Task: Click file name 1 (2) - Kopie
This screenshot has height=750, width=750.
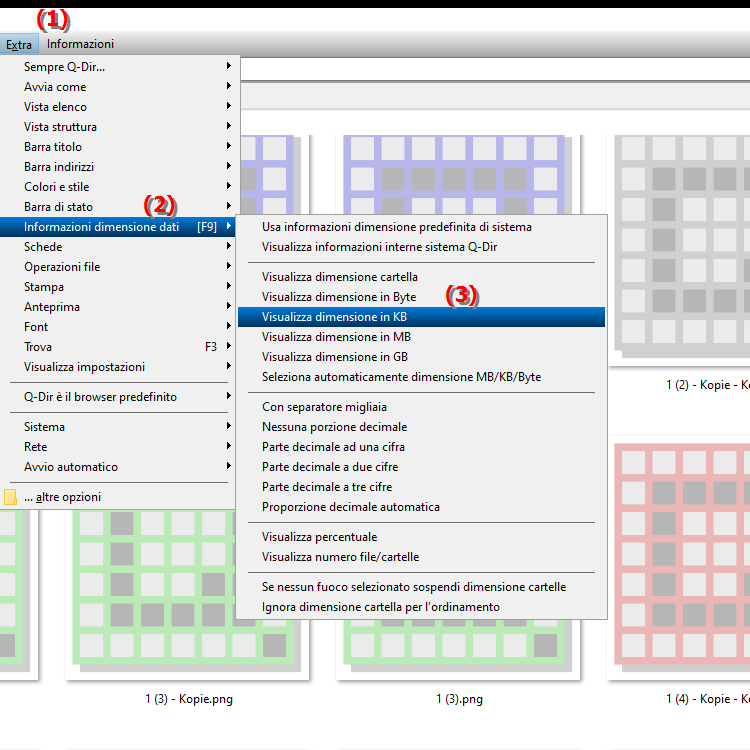Action: point(708,385)
